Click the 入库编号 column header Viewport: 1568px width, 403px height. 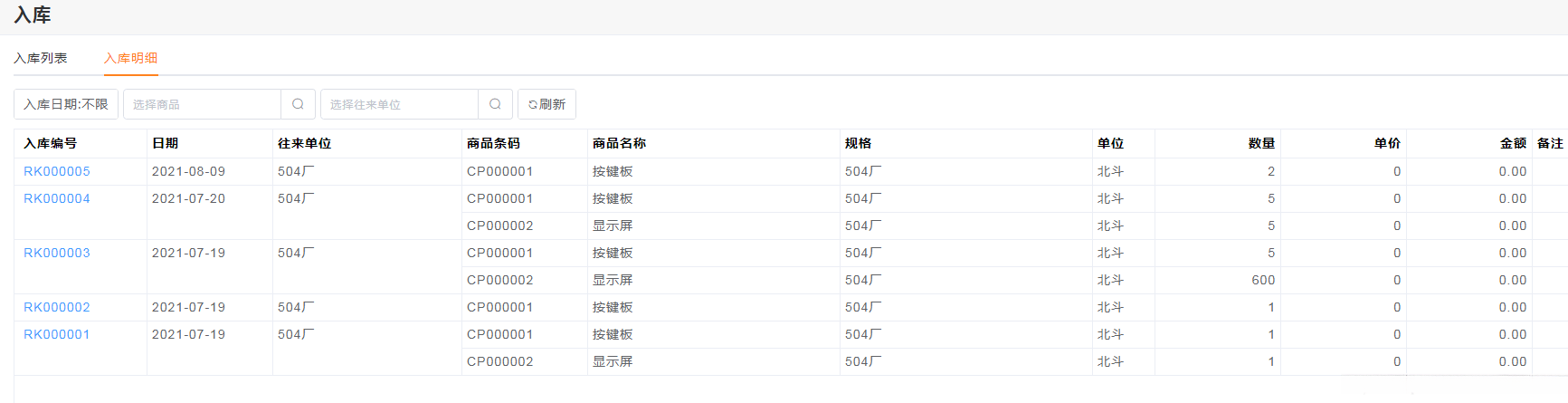[51, 143]
